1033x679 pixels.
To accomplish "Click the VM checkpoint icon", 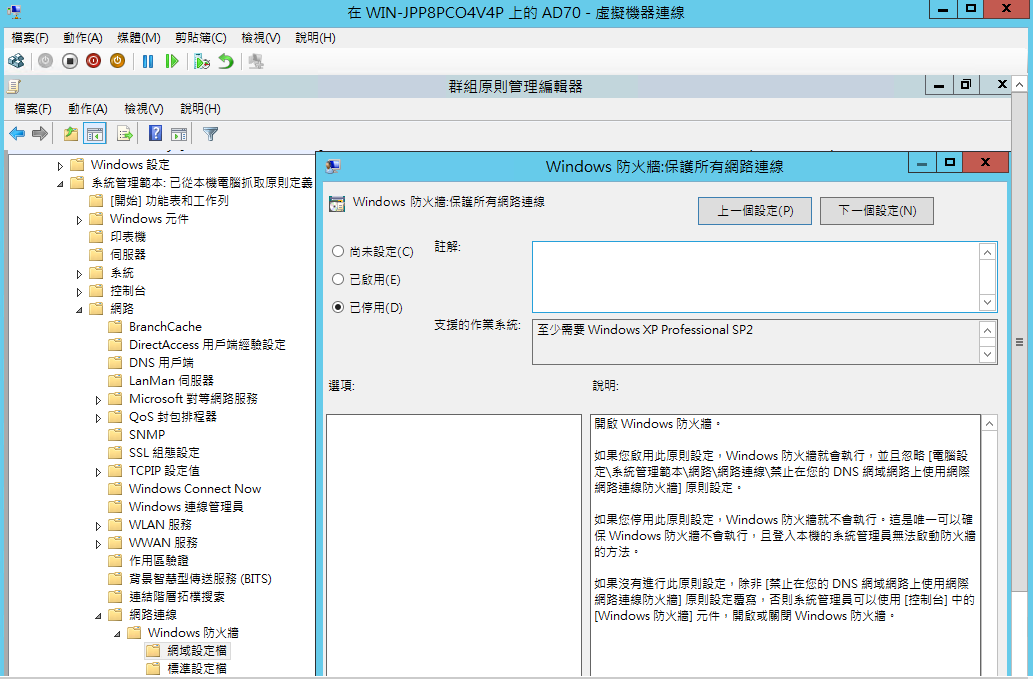I will 202,61.
